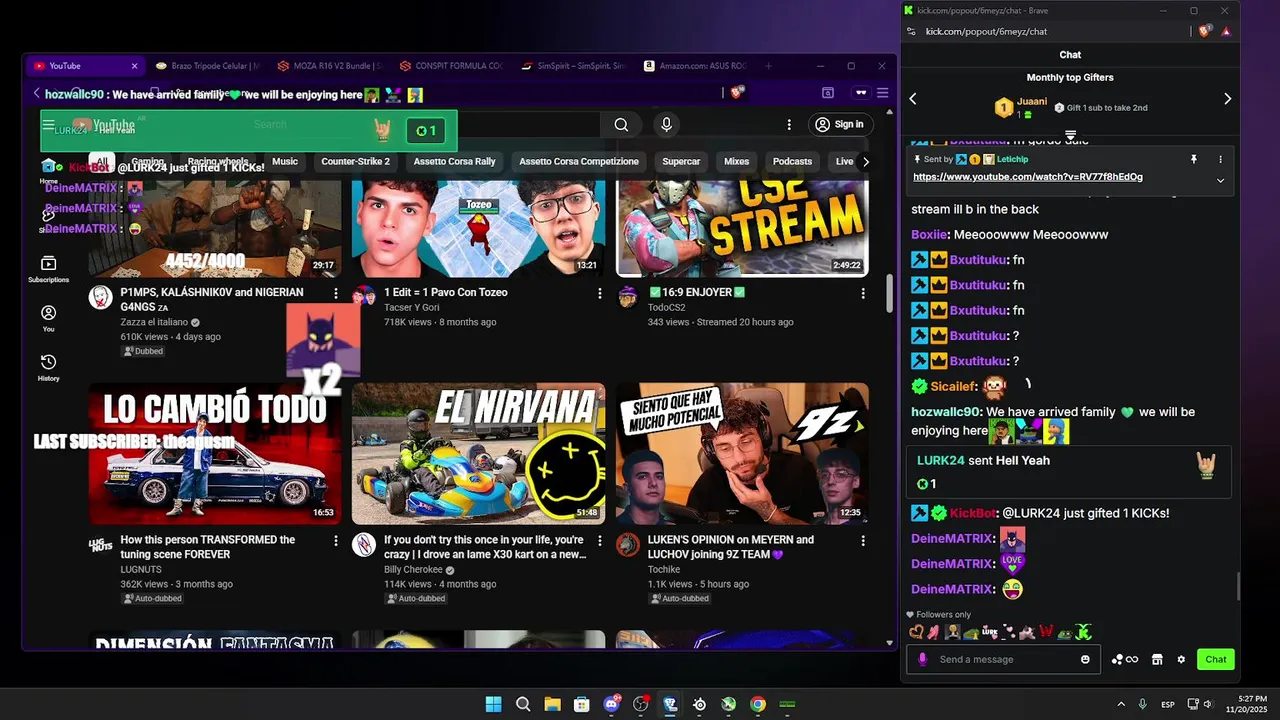Expand pinned message with chevron
Image resolution: width=1280 pixels, height=720 pixels.
click(1220, 181)
